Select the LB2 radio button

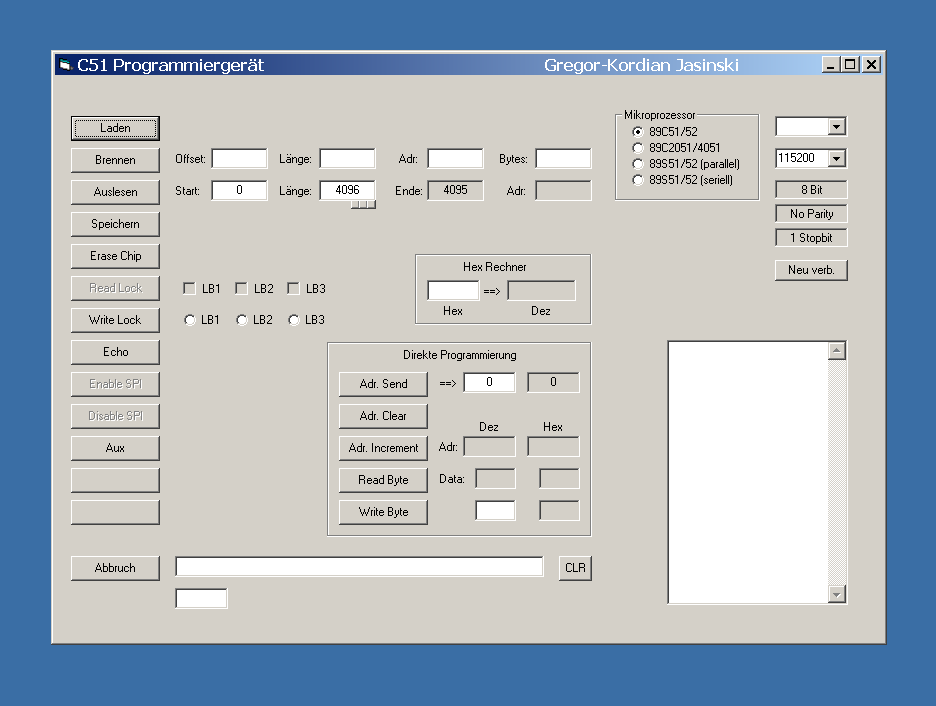point(242,320)
